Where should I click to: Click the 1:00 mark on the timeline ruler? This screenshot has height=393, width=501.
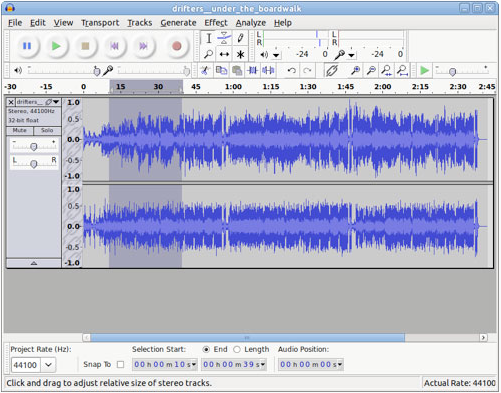233,87
